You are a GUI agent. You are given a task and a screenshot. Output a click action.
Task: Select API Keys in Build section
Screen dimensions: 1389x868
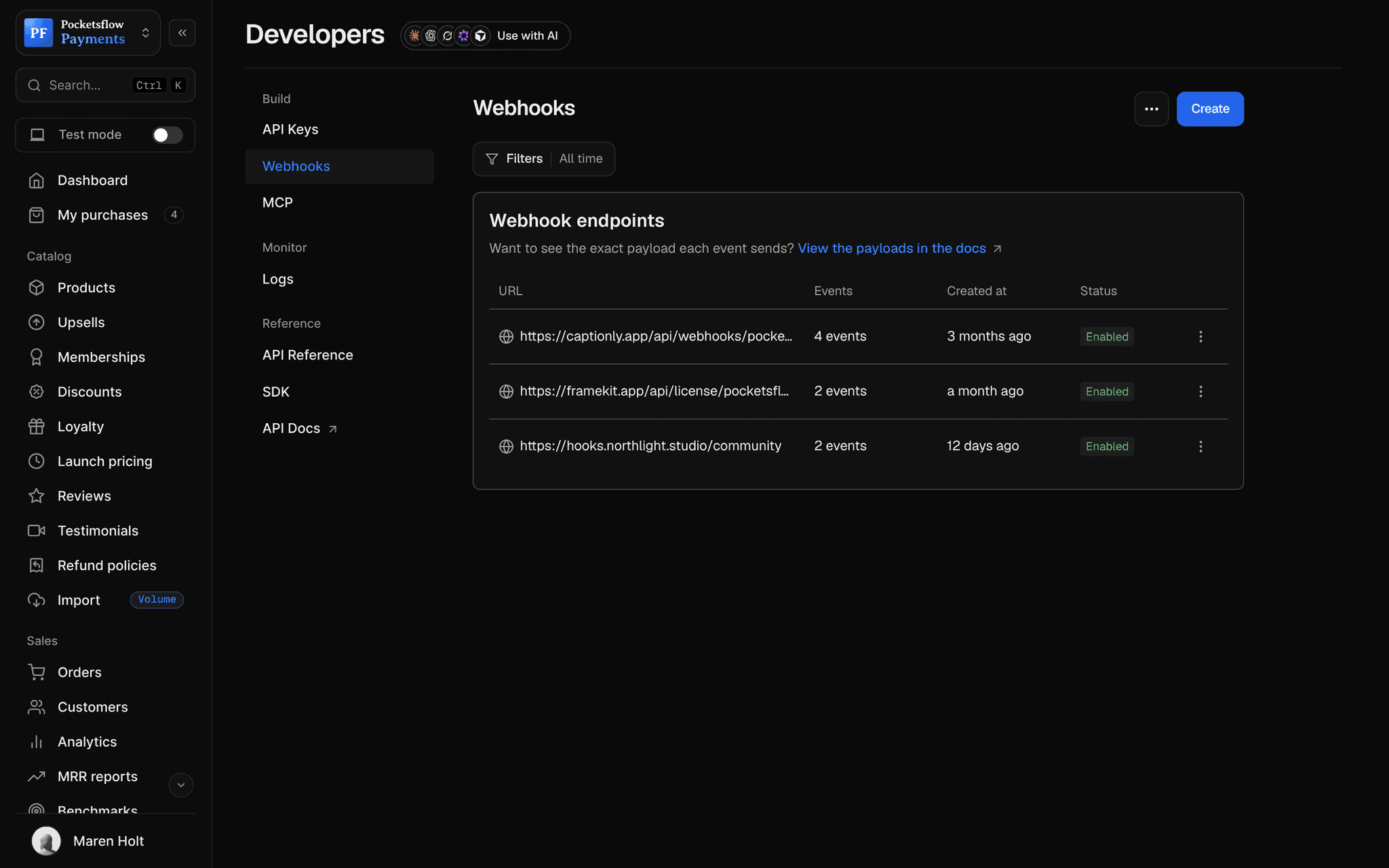tap(290, 130)
